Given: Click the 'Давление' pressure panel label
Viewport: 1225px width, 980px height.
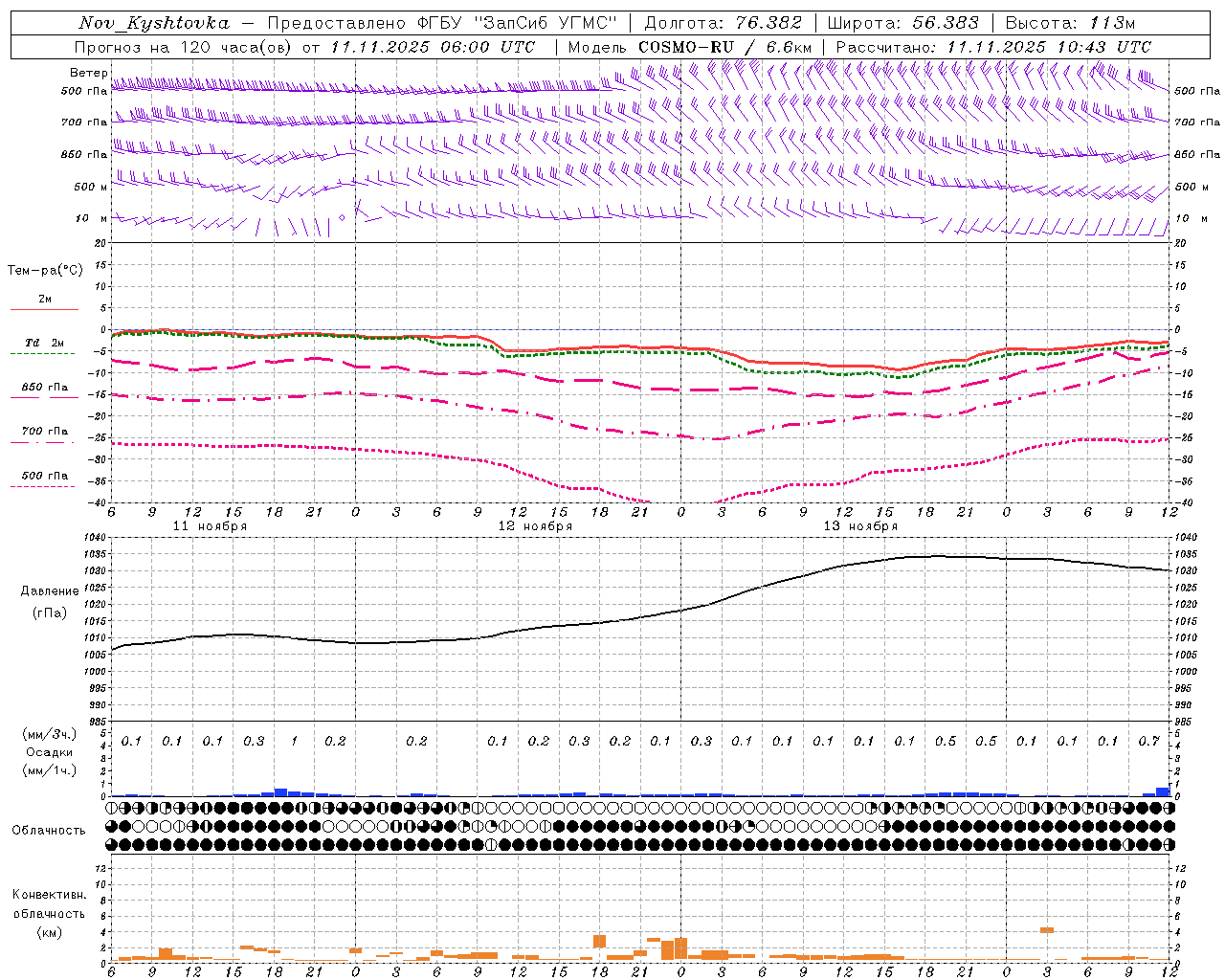Looking at the screenshot, I should (x=50, y=590).
